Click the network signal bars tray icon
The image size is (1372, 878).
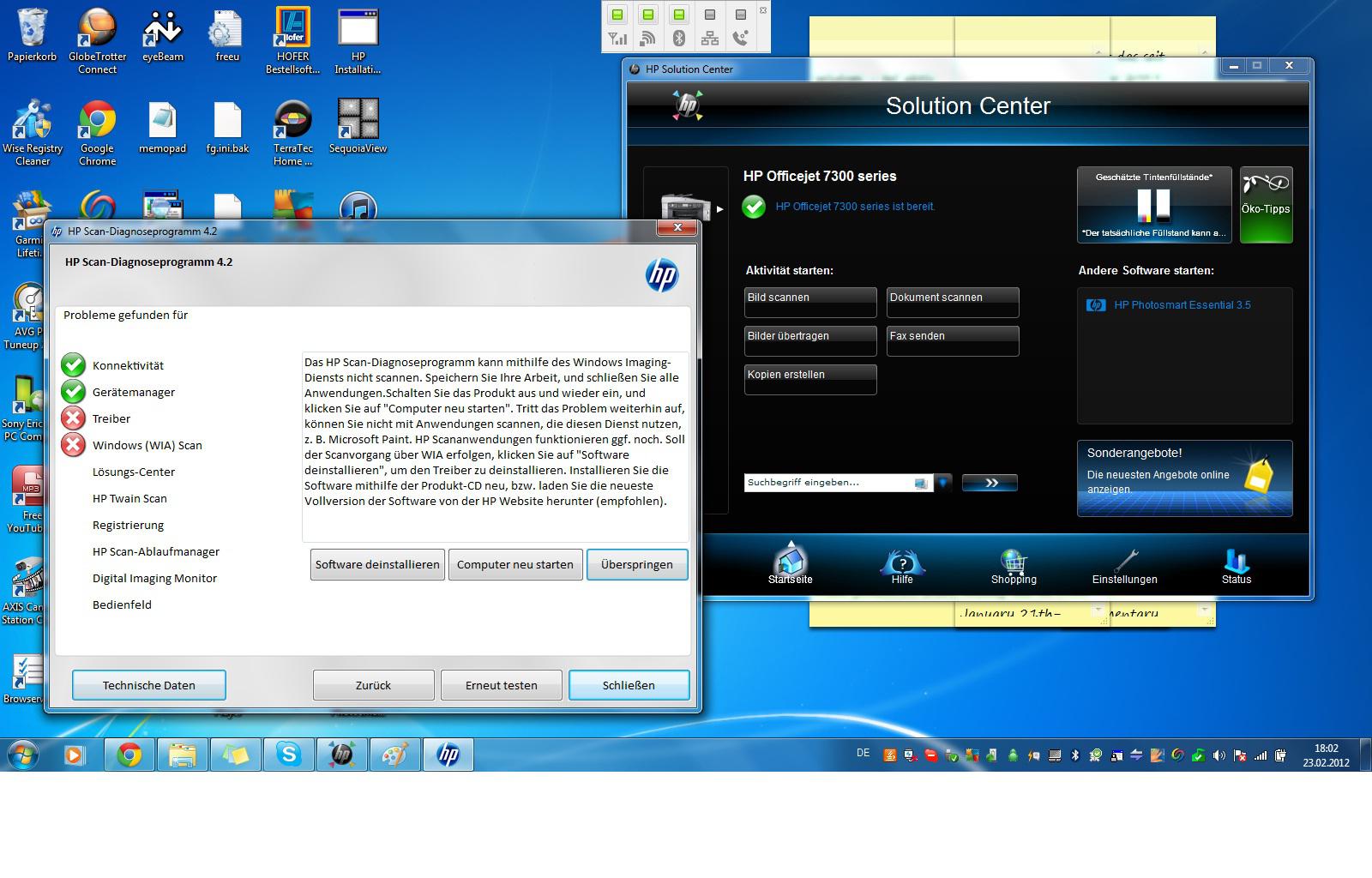[1260, 755]
